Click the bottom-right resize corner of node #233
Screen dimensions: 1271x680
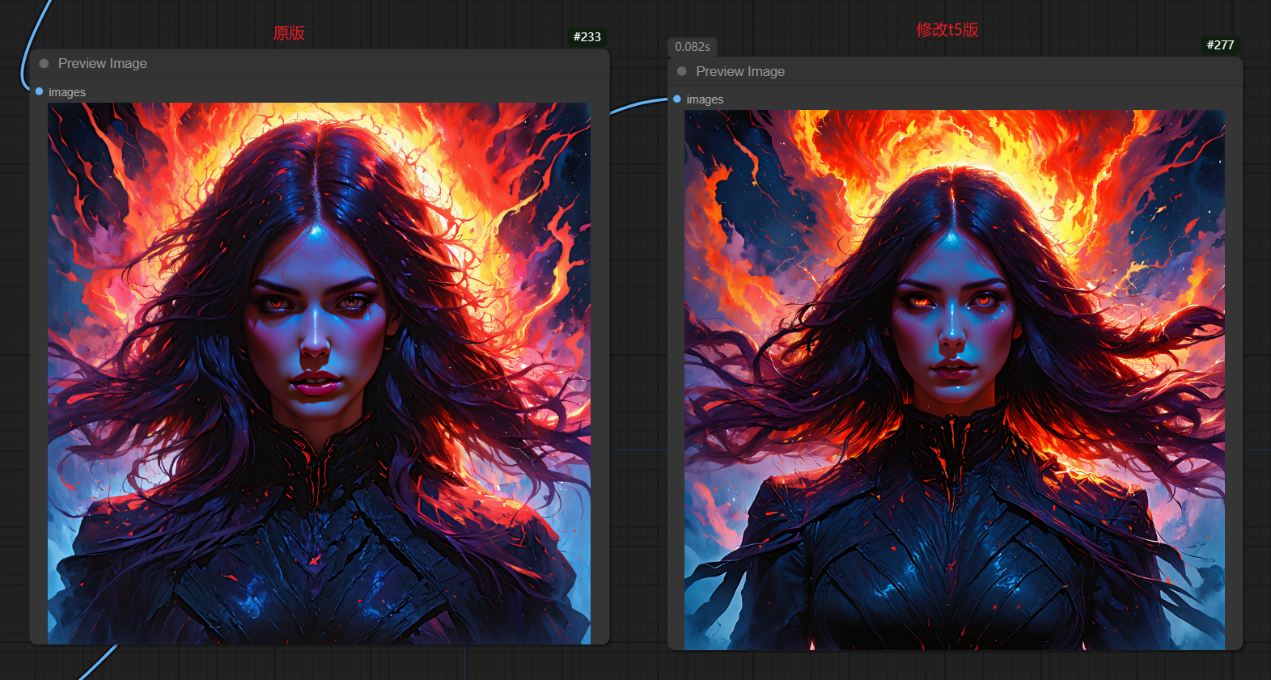[x=605, y=640]
